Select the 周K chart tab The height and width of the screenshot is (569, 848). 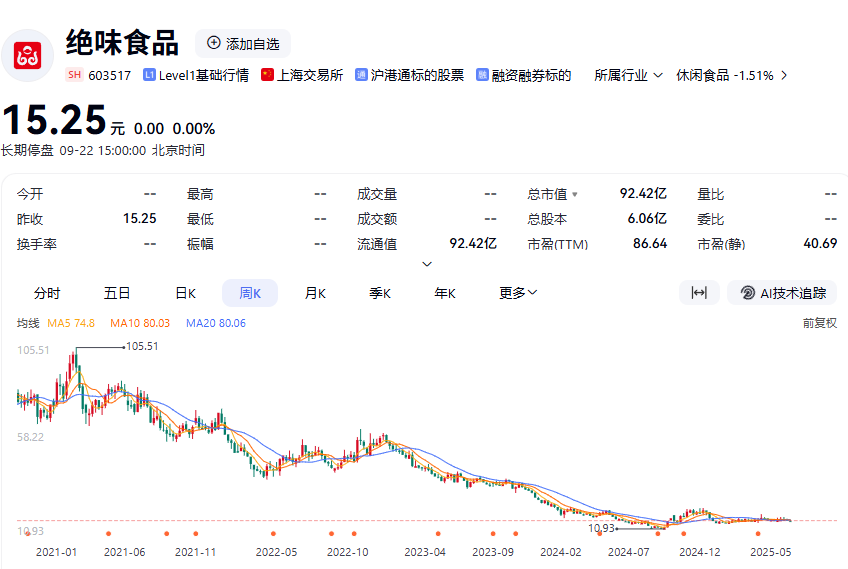tap(250, 293)
